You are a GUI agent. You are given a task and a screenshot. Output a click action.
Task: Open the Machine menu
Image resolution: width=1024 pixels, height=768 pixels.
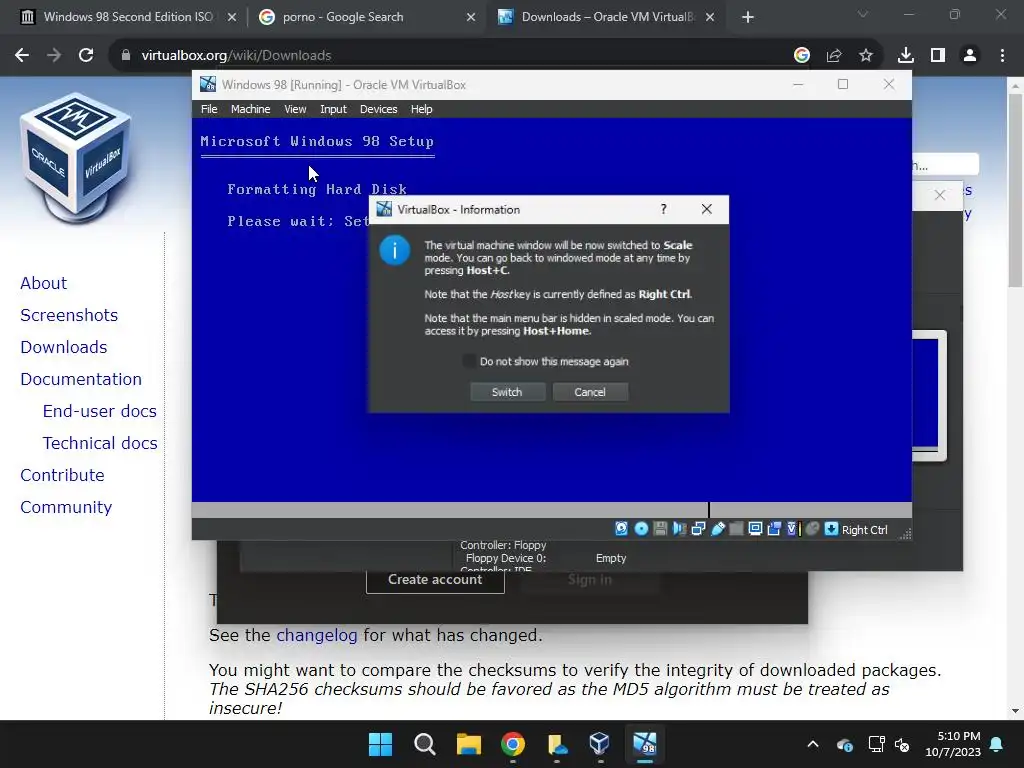(250, 109)
